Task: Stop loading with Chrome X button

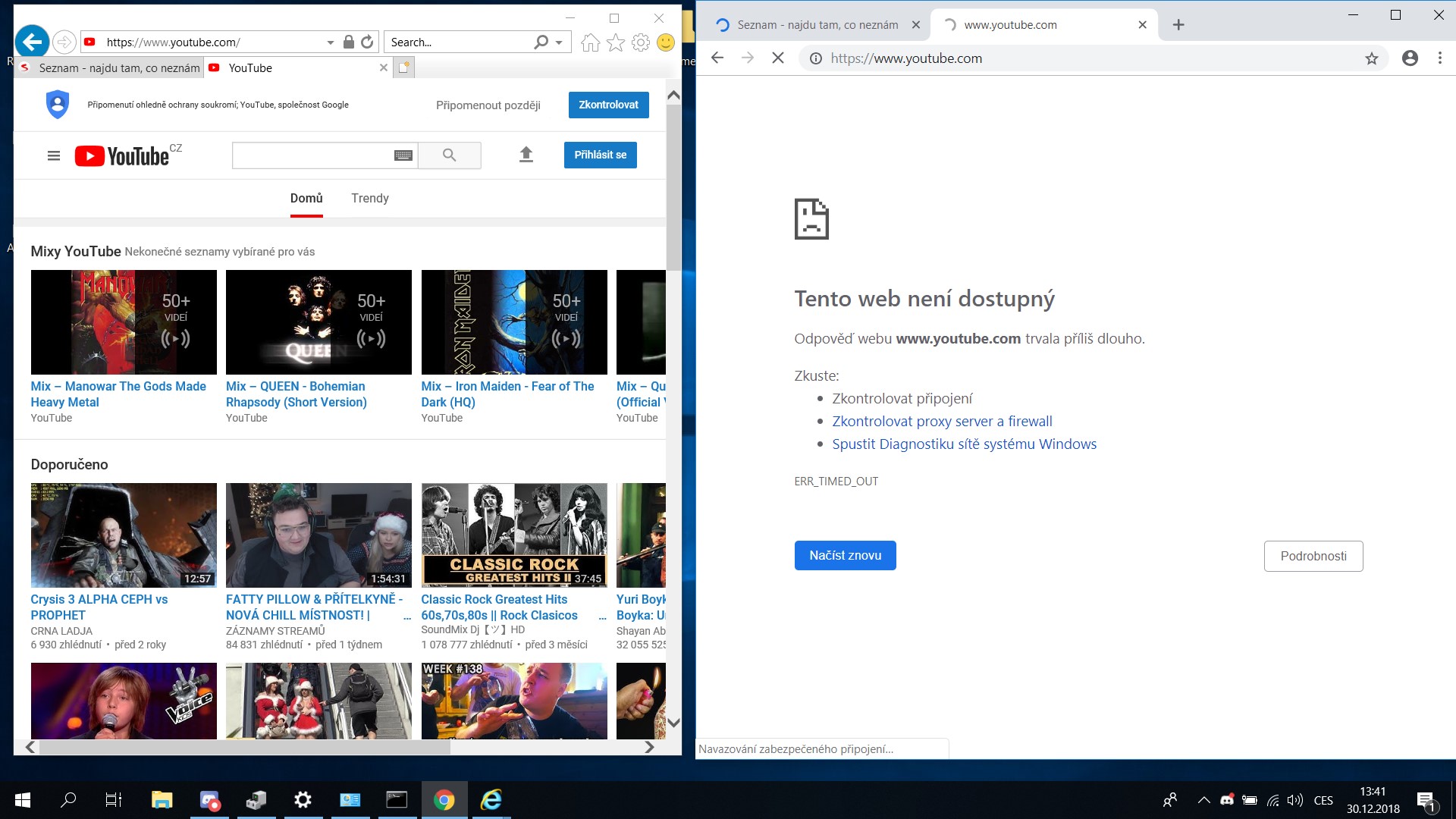Action: click(777, 58)
